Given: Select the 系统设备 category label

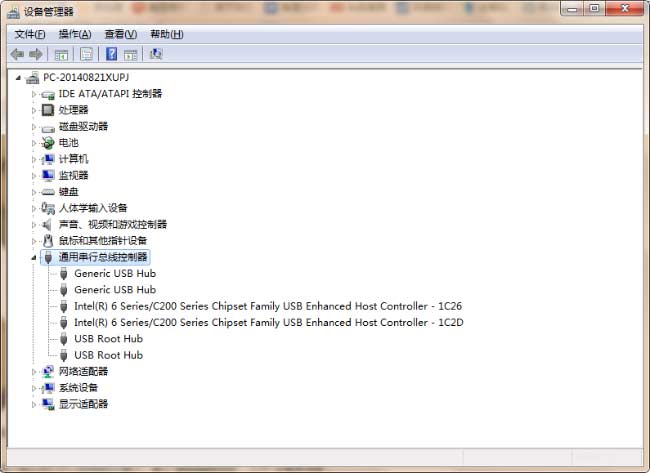Looking at the screenshot, I should coord(78,388).
